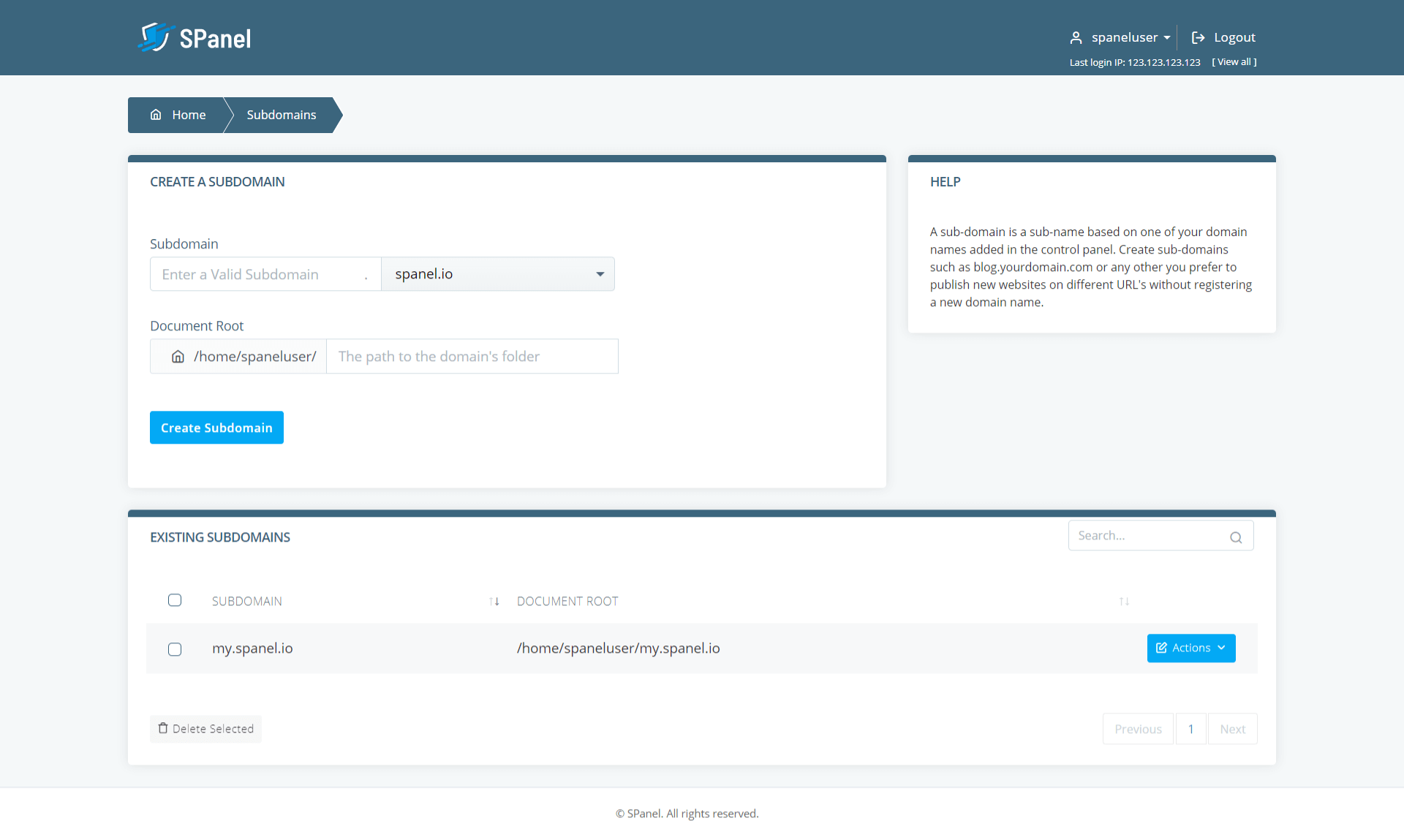
Task: Expand the spanel.io domain dropdown
Action: (498, 274)
